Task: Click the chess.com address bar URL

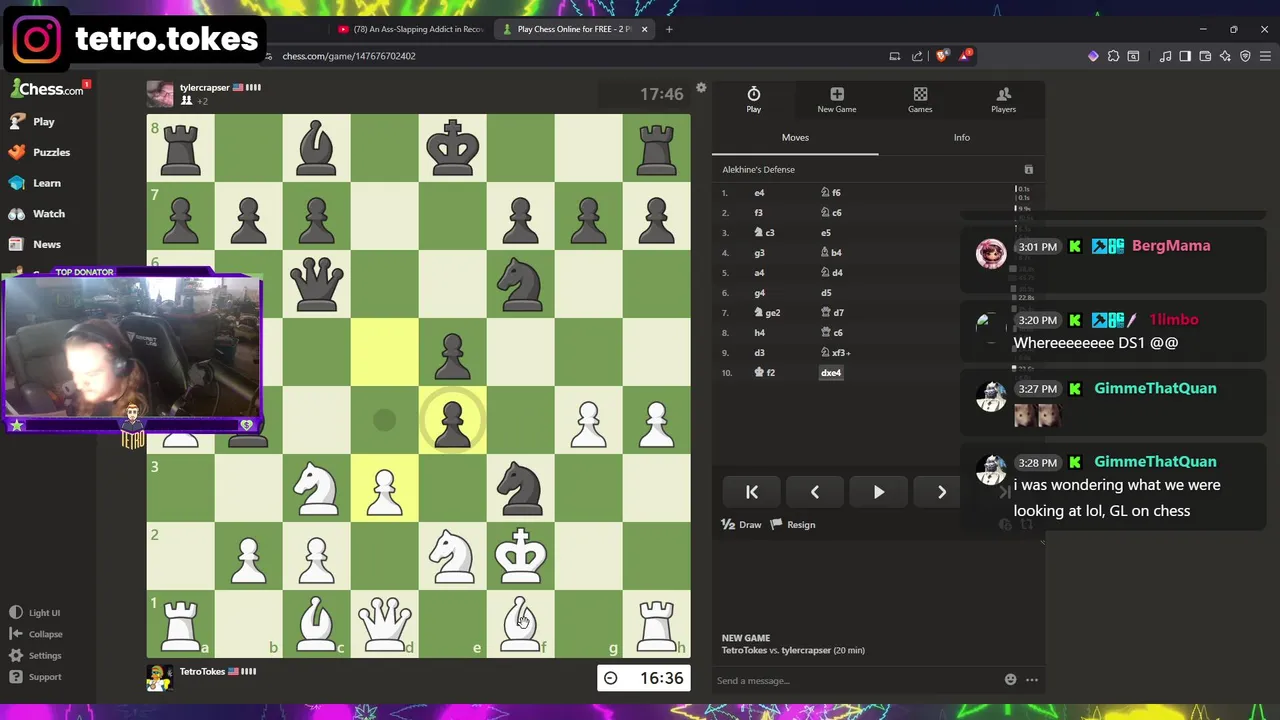Action: (x=349, y=56)
